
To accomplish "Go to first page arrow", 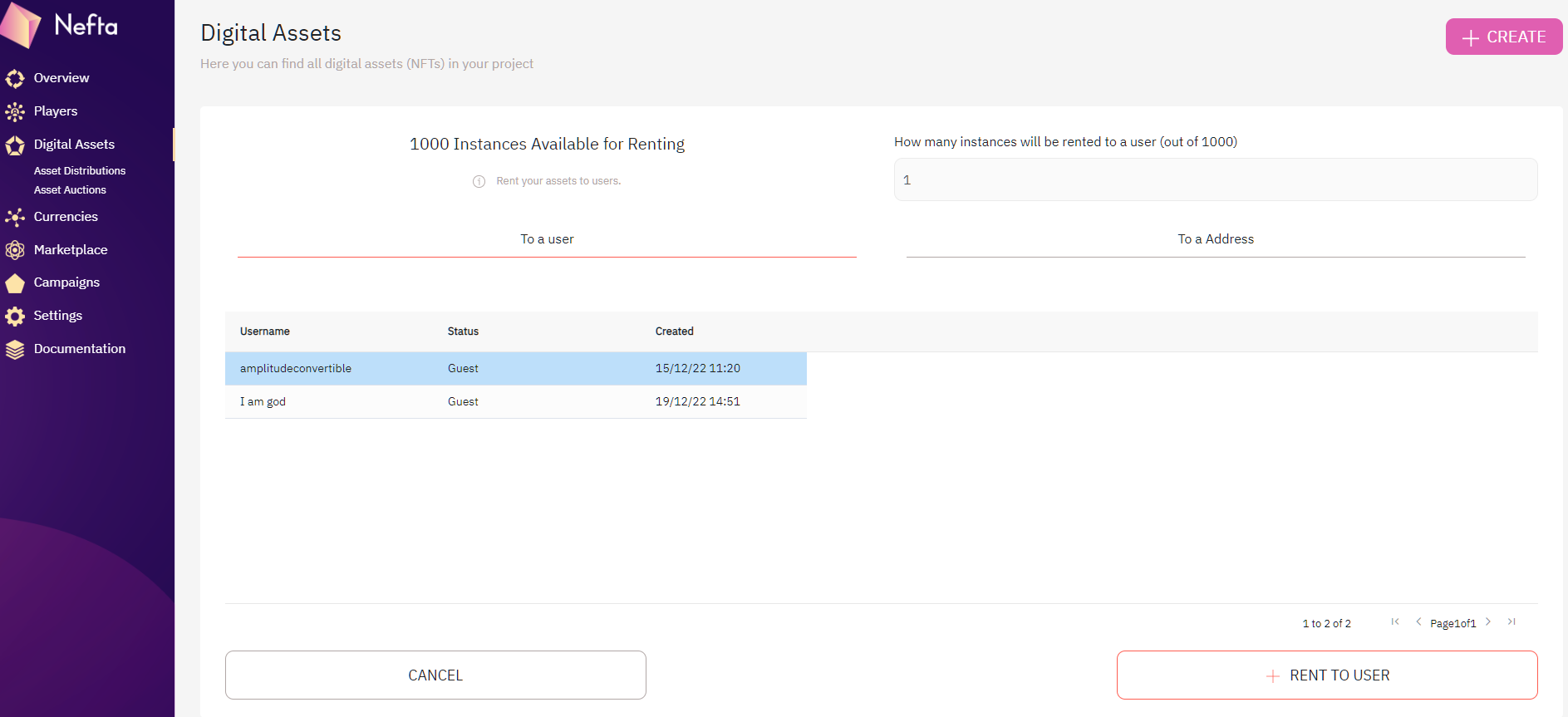I will (x=1395, y=621).
